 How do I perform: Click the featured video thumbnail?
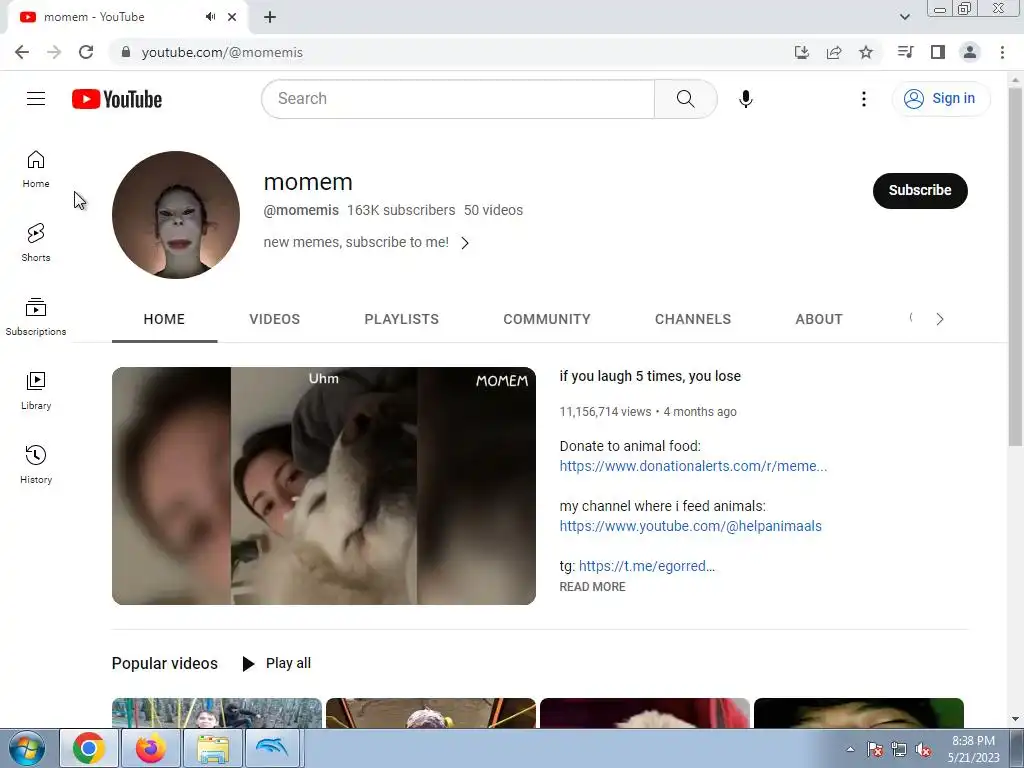[323, 486]
